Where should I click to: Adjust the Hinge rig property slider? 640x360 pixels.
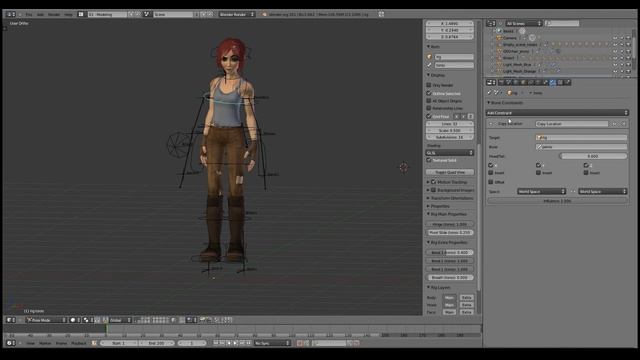pyautogui.click(x=450, y=224)
